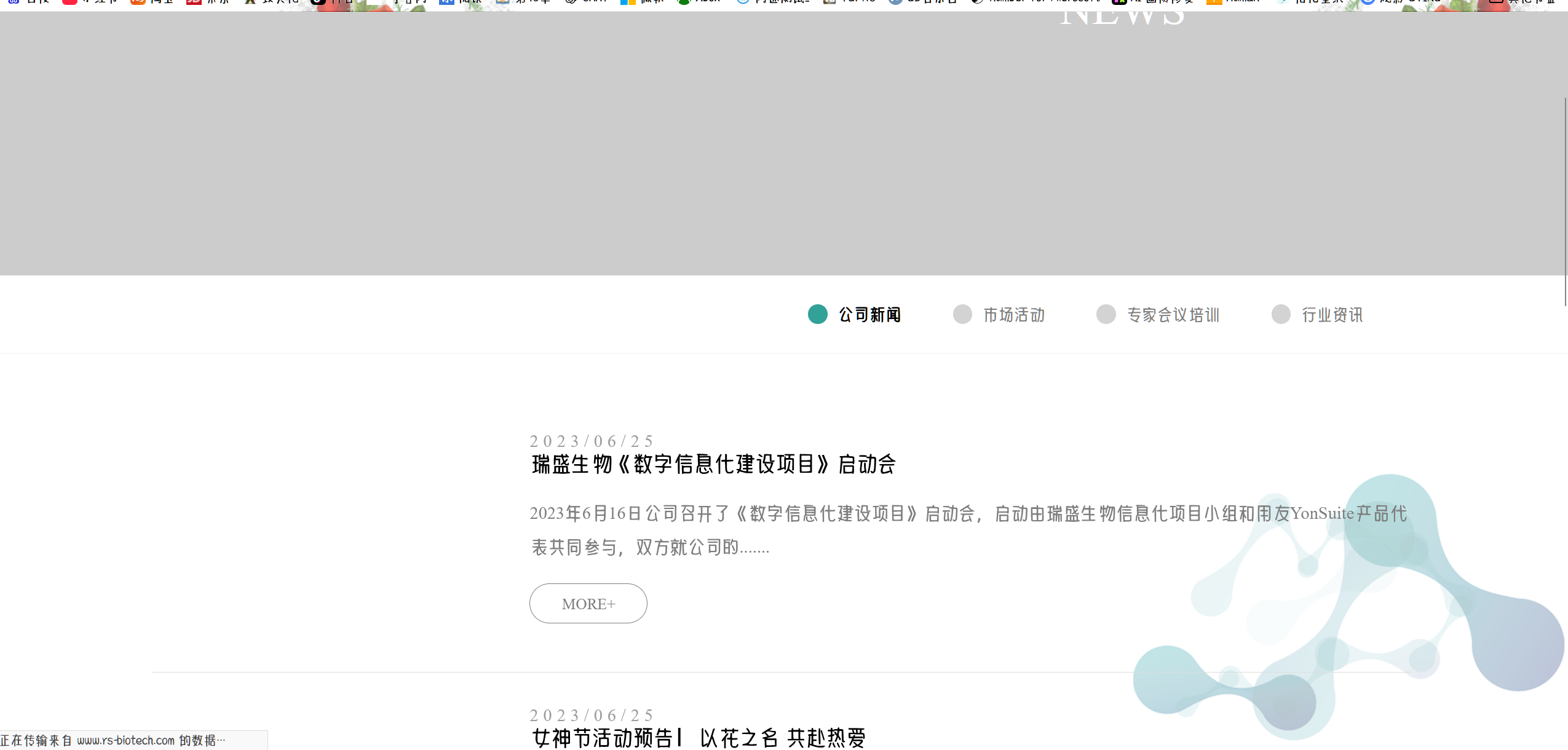
Task: Select the teal circle beside 公司新闻
Action: point(817,314)
